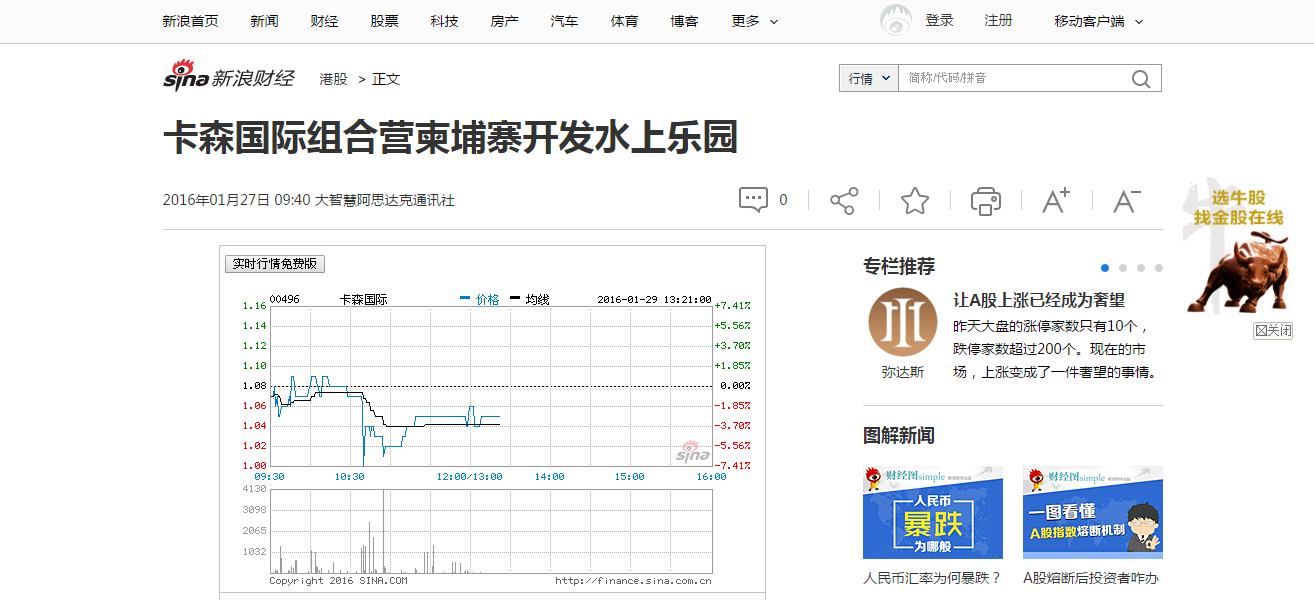Click the article headline 卡森国际组合营柬埔寨开发水上乐园
Viewport: 1314px width, 600px height.
tap(450, 138)
